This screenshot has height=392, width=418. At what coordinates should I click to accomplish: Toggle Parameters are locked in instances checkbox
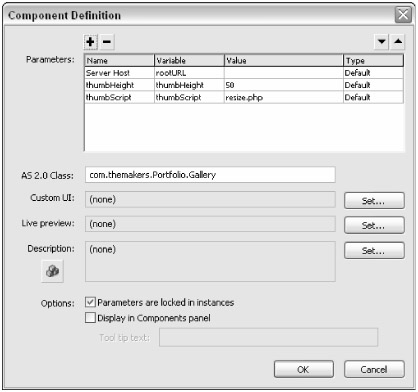pos(90,302)
